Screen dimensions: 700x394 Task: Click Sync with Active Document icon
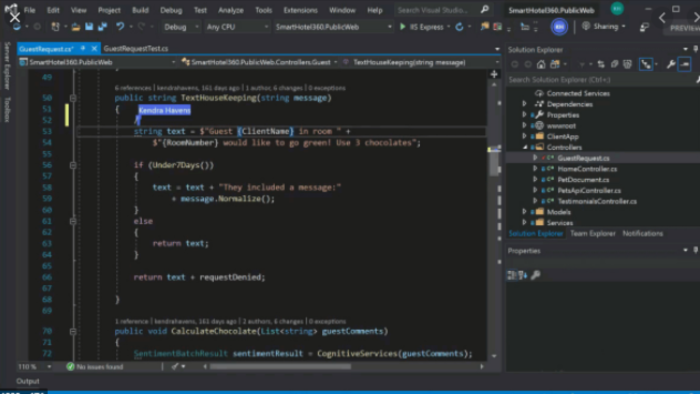[601, 64]
